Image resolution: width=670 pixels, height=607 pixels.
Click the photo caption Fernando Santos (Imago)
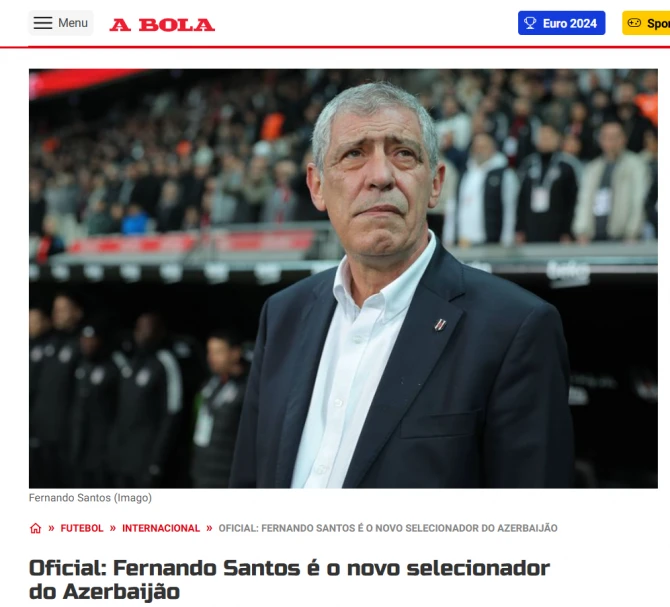pos(90,498)
